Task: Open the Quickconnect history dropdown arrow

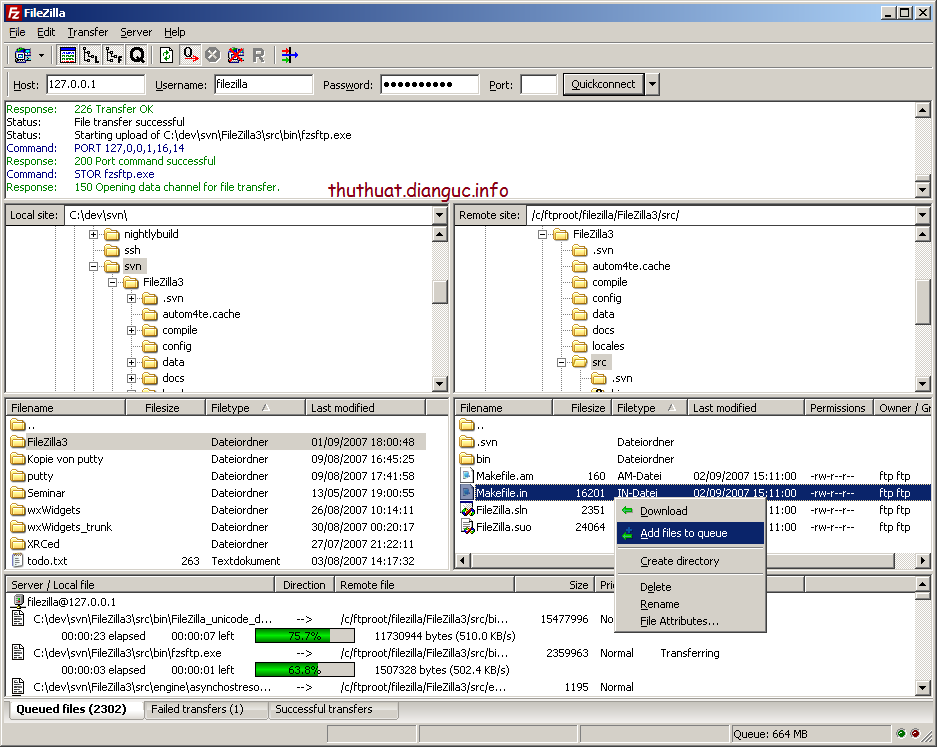Action: [x=652, y=84]
